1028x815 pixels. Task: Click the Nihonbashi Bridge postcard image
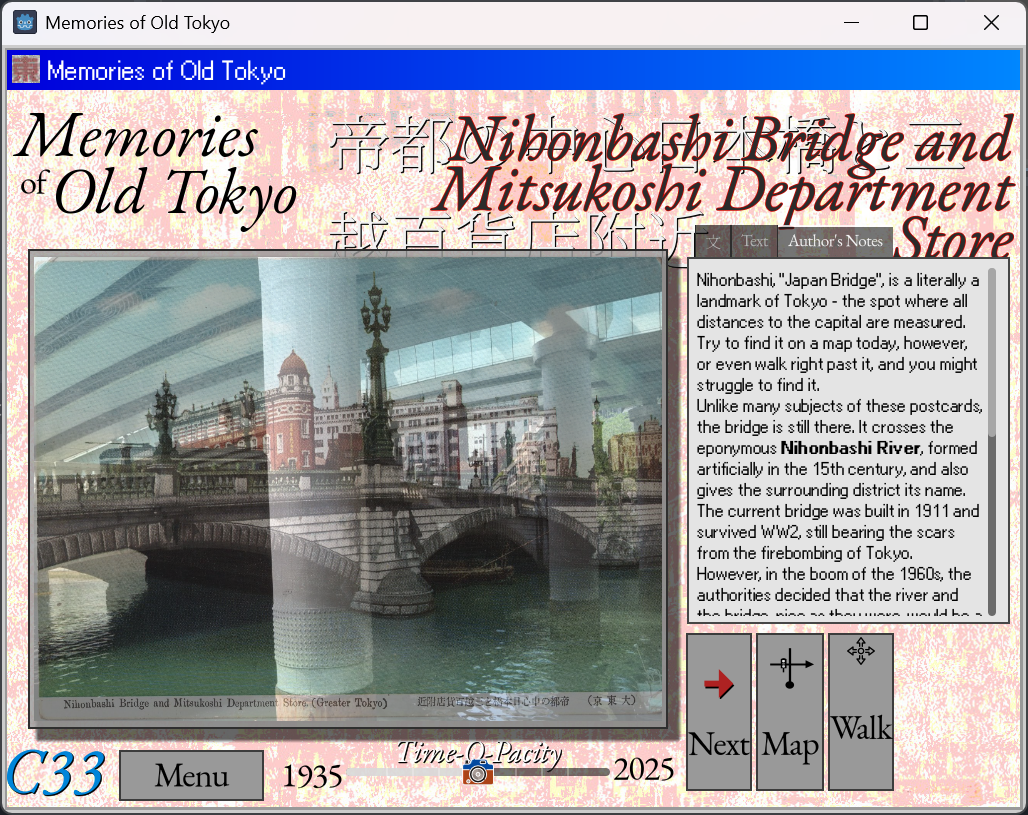pos(348,488)
